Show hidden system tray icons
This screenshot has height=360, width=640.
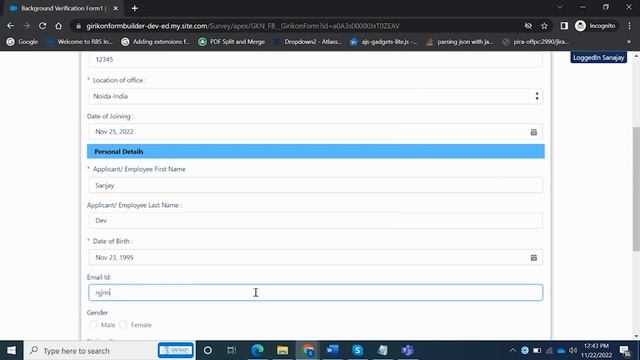513,350
